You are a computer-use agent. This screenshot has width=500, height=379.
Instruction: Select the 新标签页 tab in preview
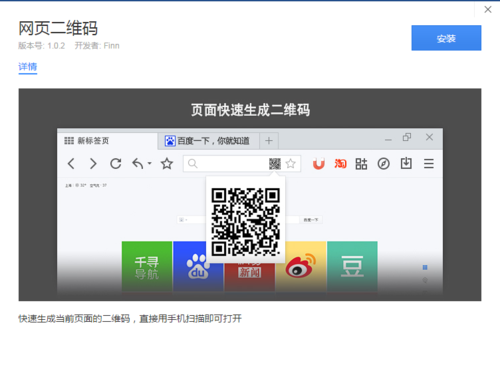[107, 141]
